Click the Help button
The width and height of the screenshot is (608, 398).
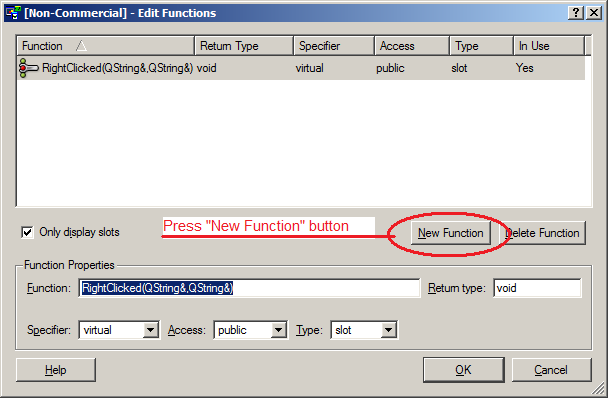coord(56,370)
